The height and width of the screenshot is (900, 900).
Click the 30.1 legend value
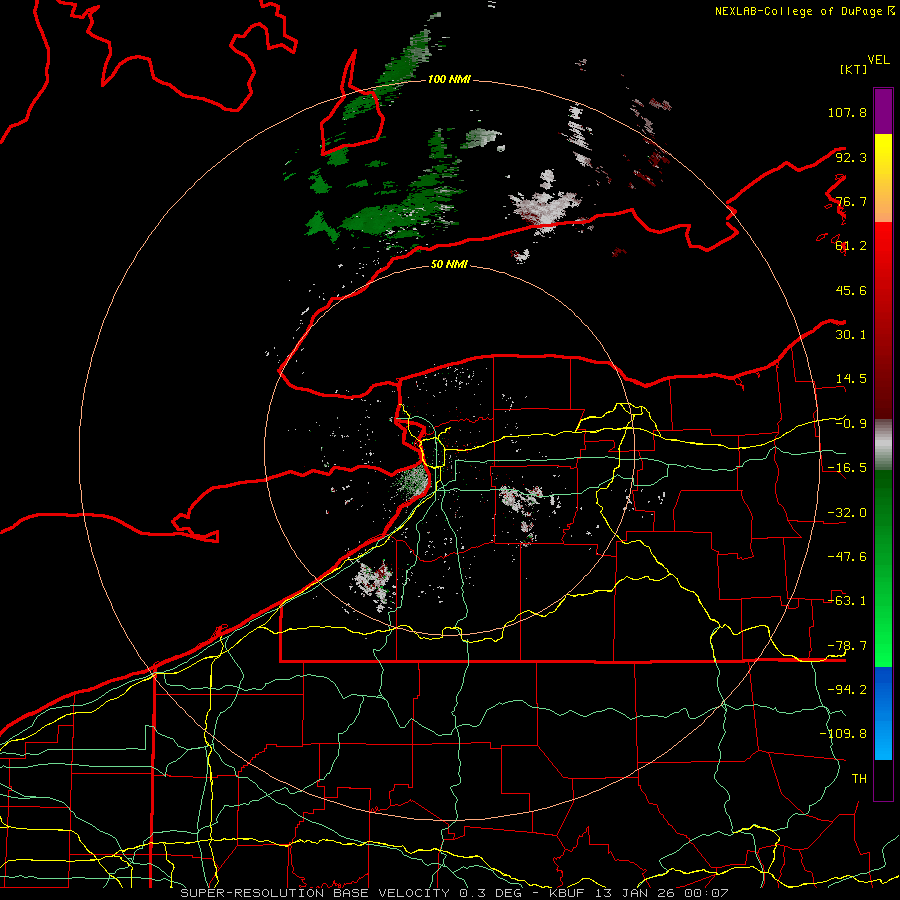coord(851,335)
